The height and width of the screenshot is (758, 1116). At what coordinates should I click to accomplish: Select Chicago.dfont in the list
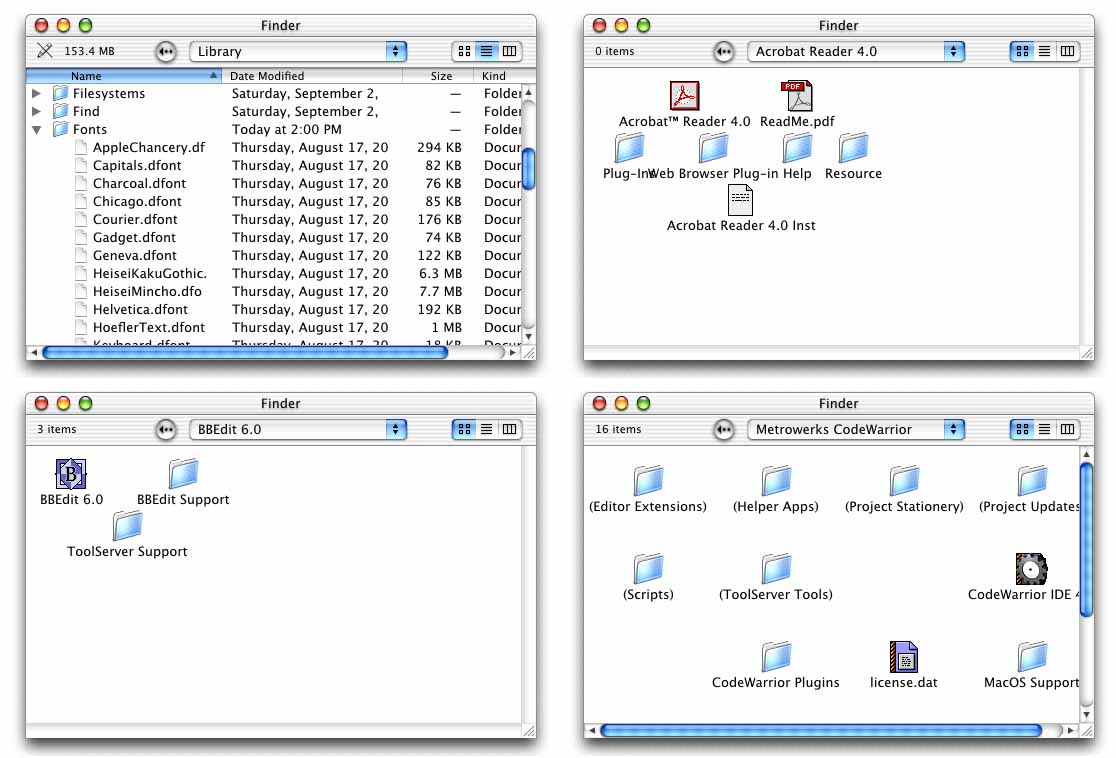pos(137,201)
